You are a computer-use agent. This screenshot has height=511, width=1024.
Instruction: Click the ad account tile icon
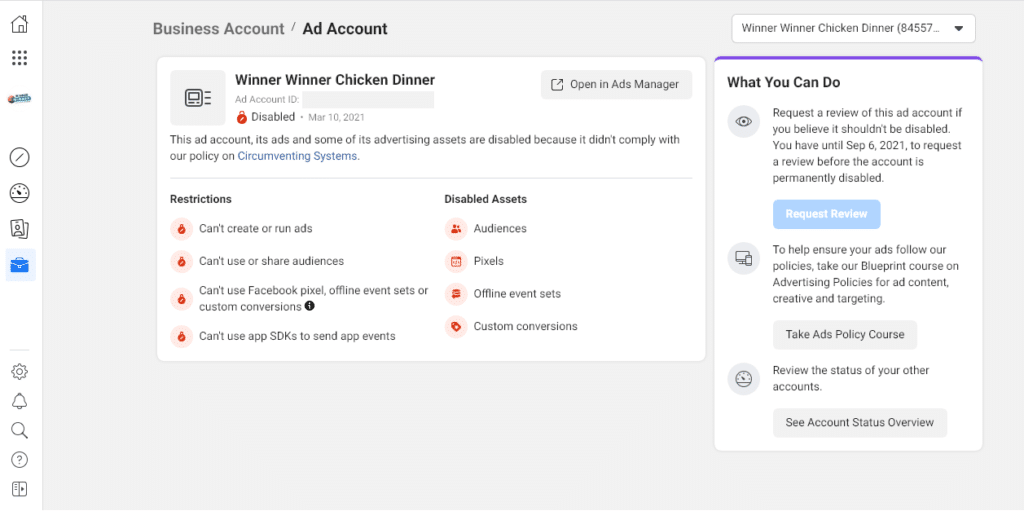coord(198,98)
